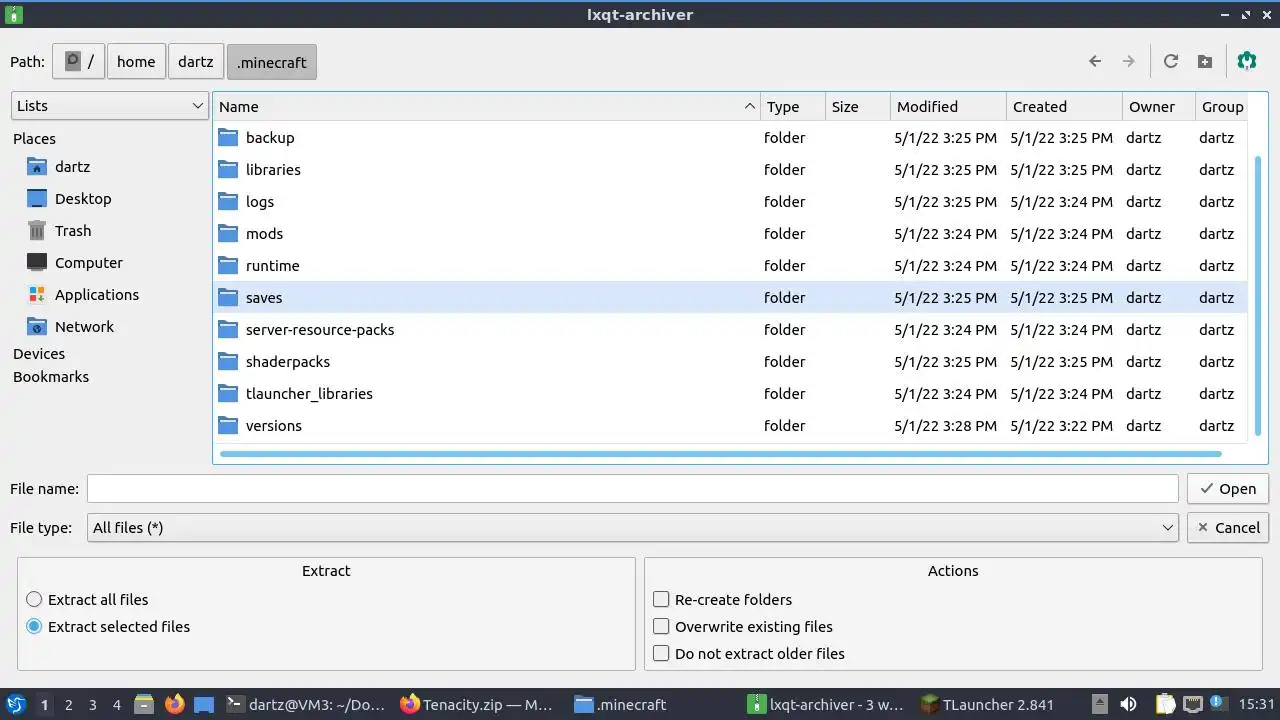Sort by the Type column

[x=793, y=107]
